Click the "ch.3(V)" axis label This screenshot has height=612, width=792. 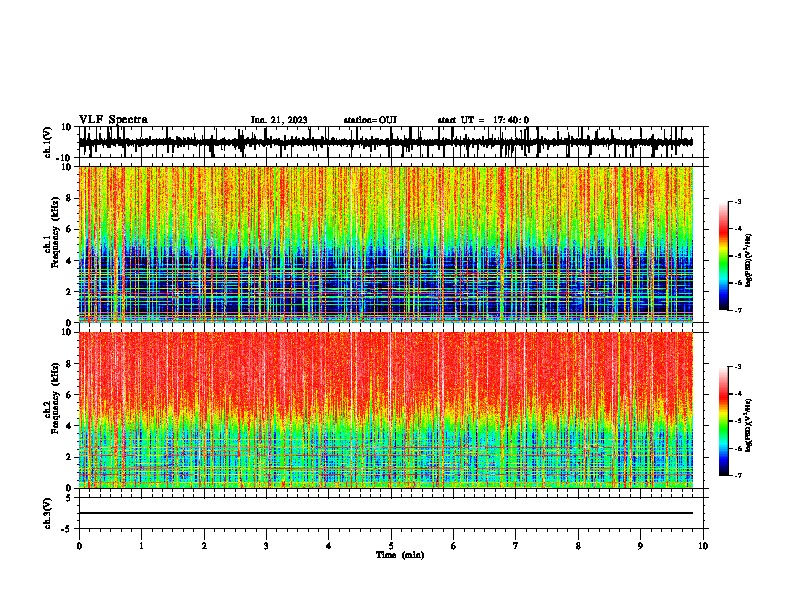coord(48,513)
